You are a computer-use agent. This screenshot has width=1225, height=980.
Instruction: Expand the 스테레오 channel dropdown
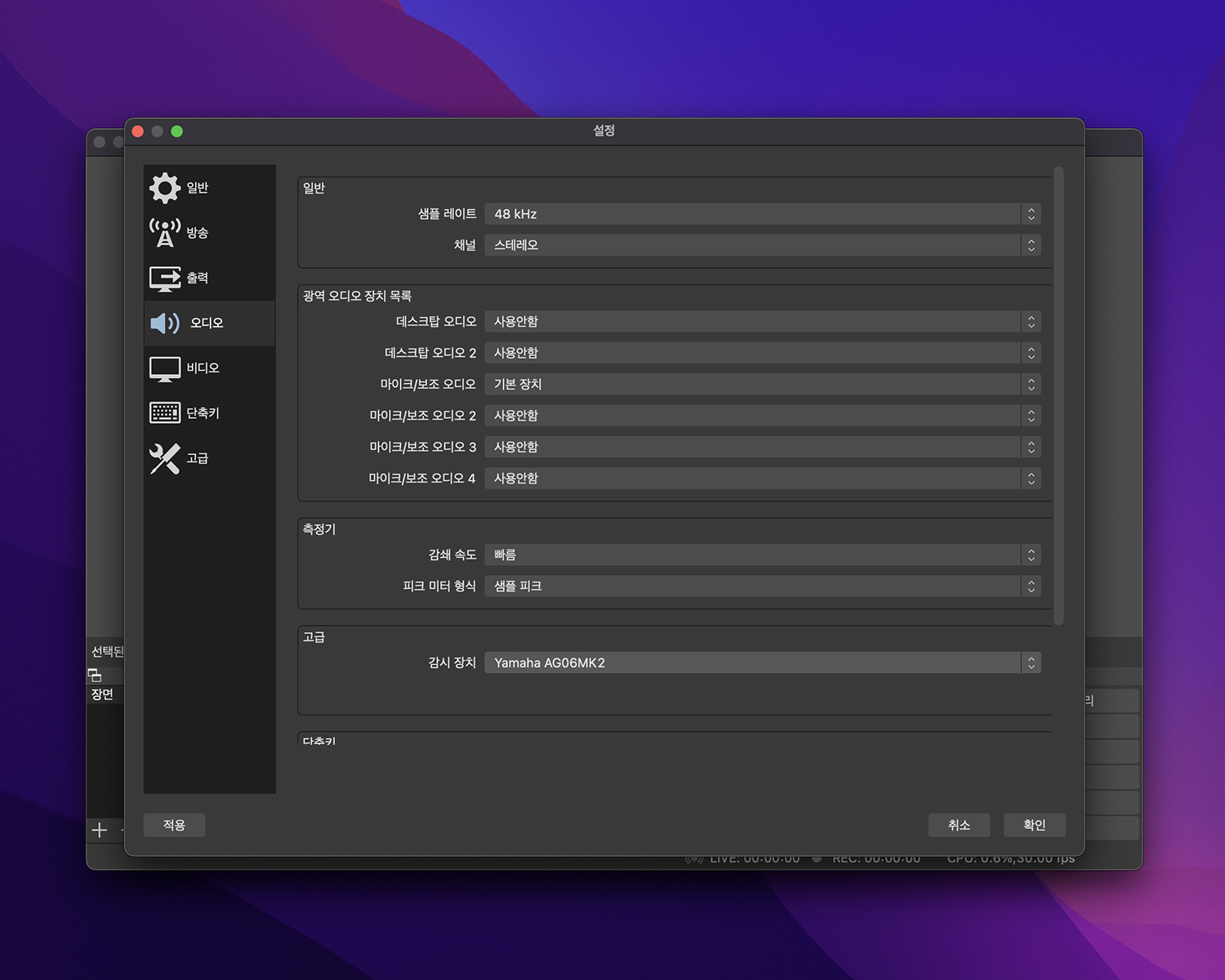[762, 245]
